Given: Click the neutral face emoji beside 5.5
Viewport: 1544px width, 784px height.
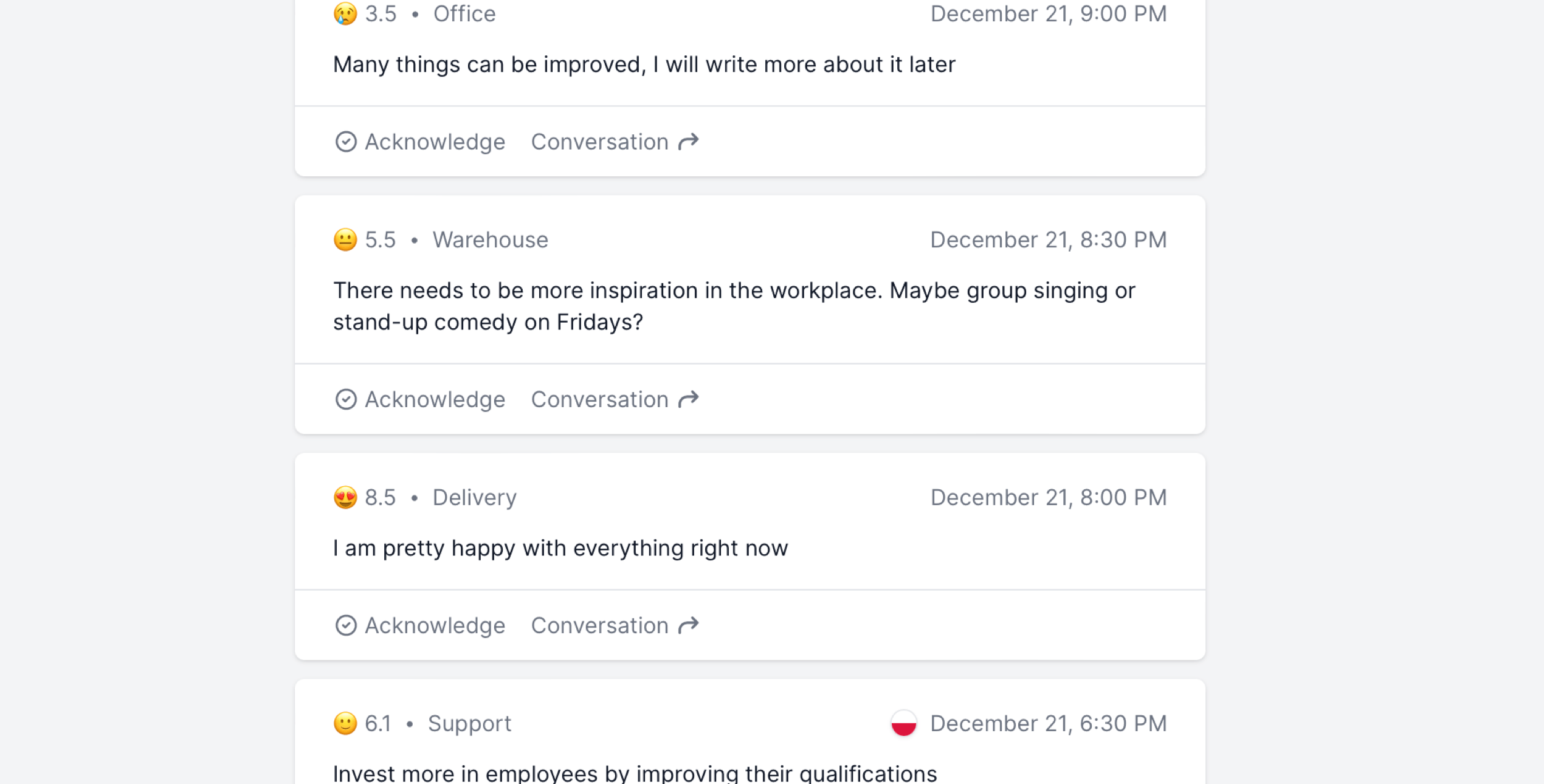Looking at the screenshot, I should pyautogui.click(x=345, y=239).
